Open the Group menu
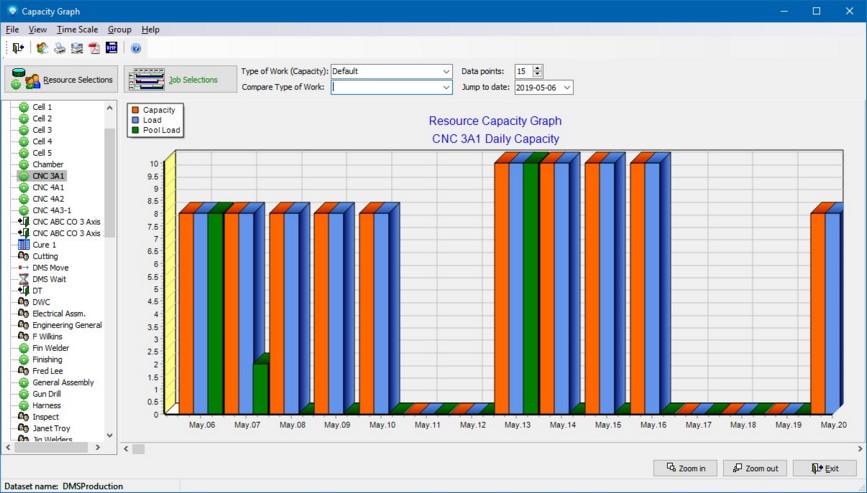Screen dimensions: 867x493 (x=119, y=30)
